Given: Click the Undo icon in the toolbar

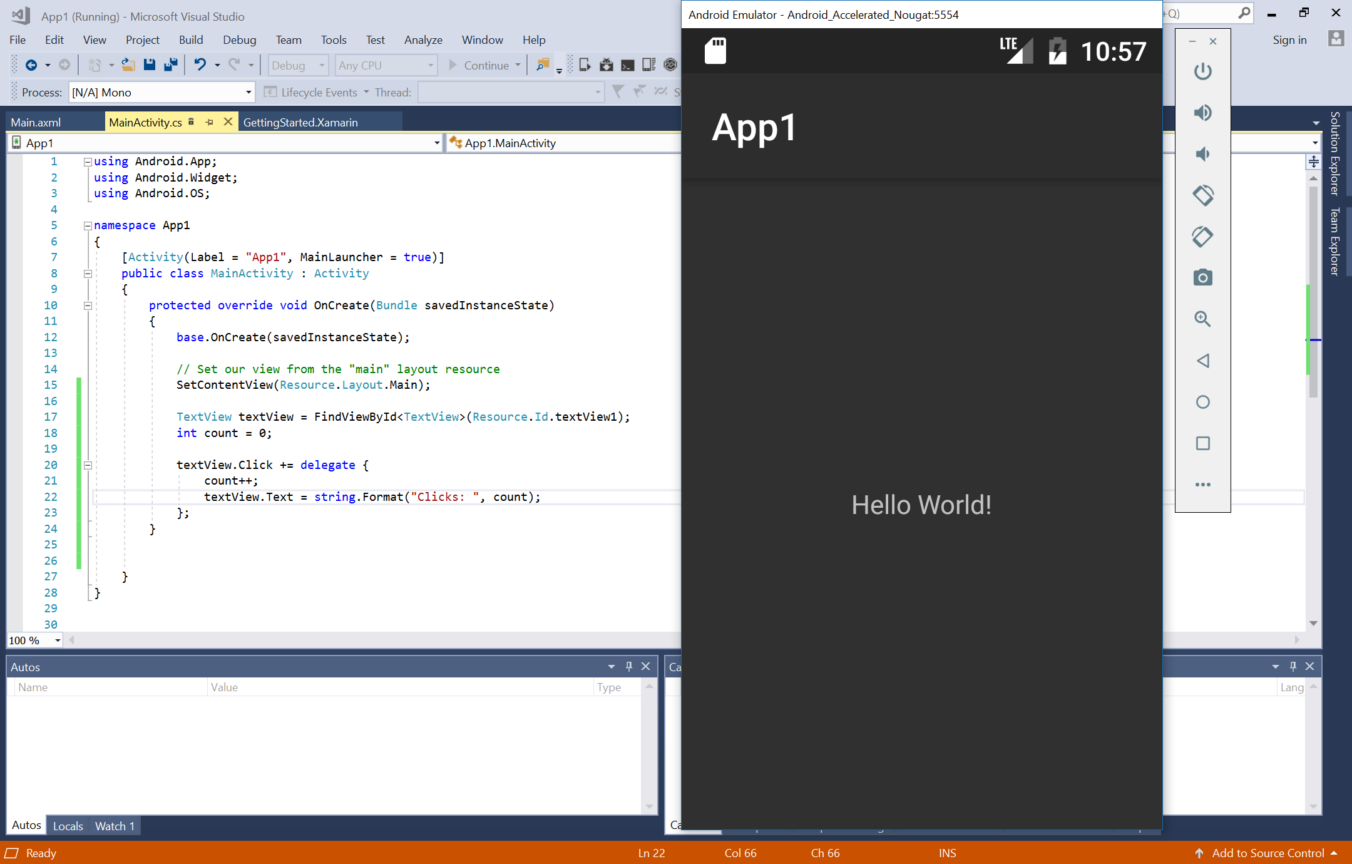Looking at the screenshot, I should [199, 63].
